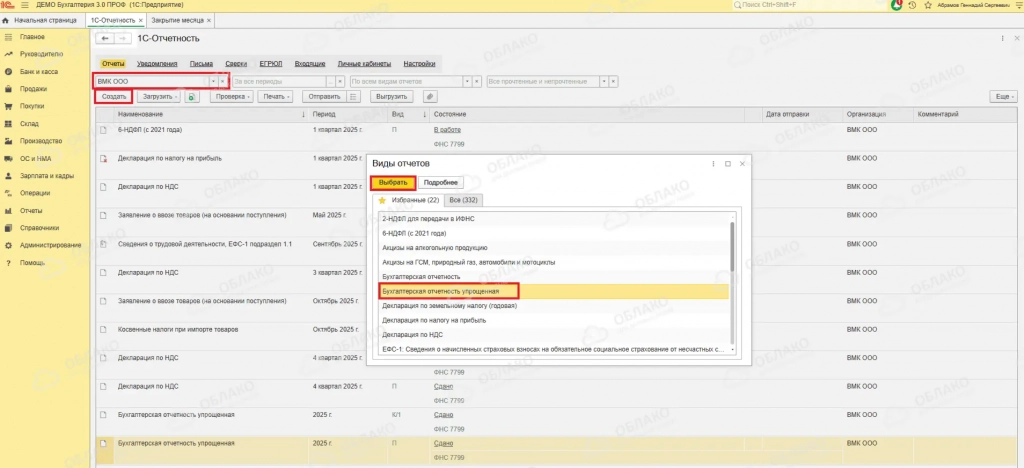
Task: Click the Выгрузить button
Action: [x=392, y=97]
